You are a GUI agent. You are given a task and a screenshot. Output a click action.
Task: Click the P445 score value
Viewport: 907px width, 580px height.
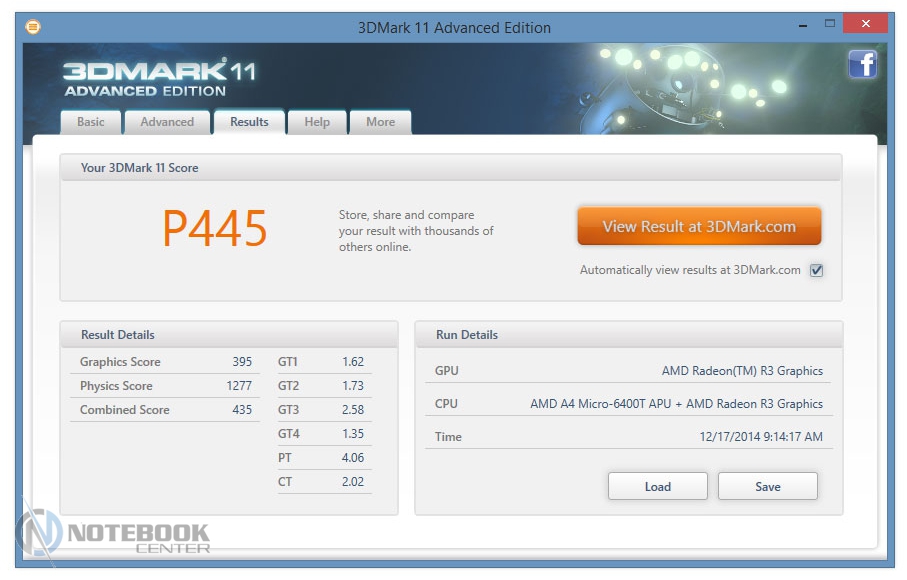tap(215, 230)
